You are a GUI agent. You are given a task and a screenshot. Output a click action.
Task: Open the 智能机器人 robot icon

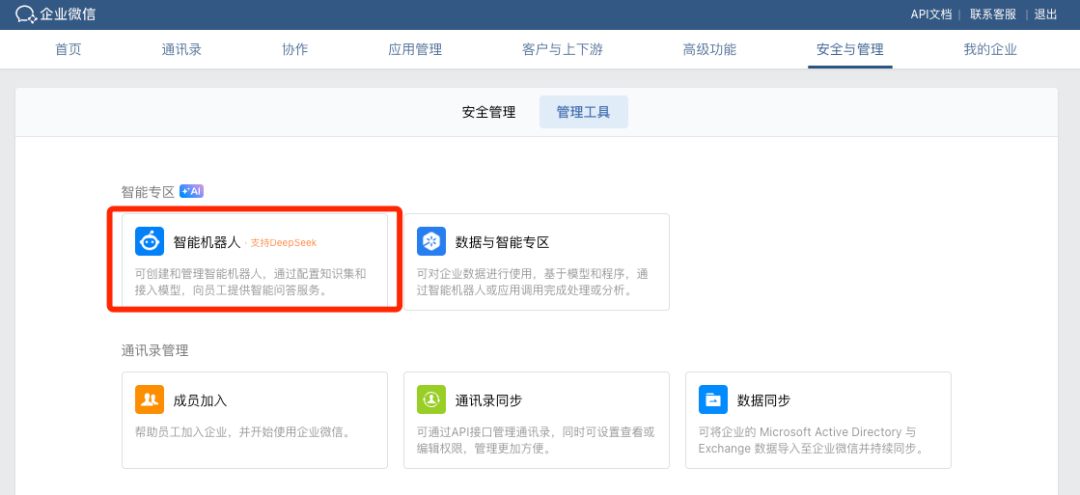(x=149, y=242)
